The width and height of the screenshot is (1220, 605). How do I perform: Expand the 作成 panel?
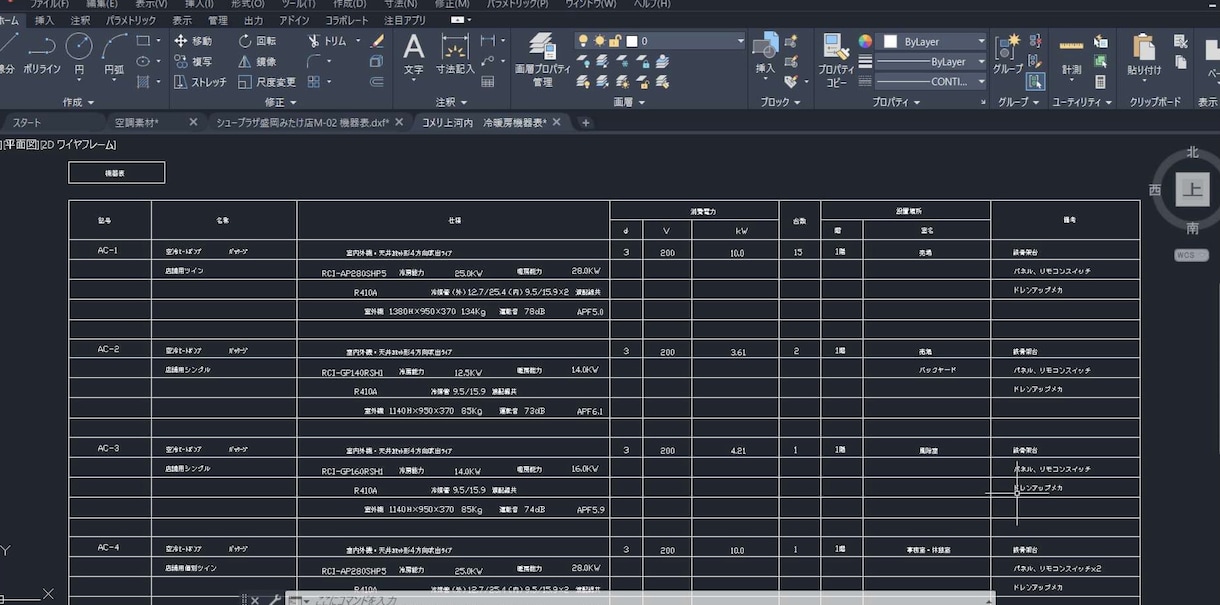coord(78,102)
